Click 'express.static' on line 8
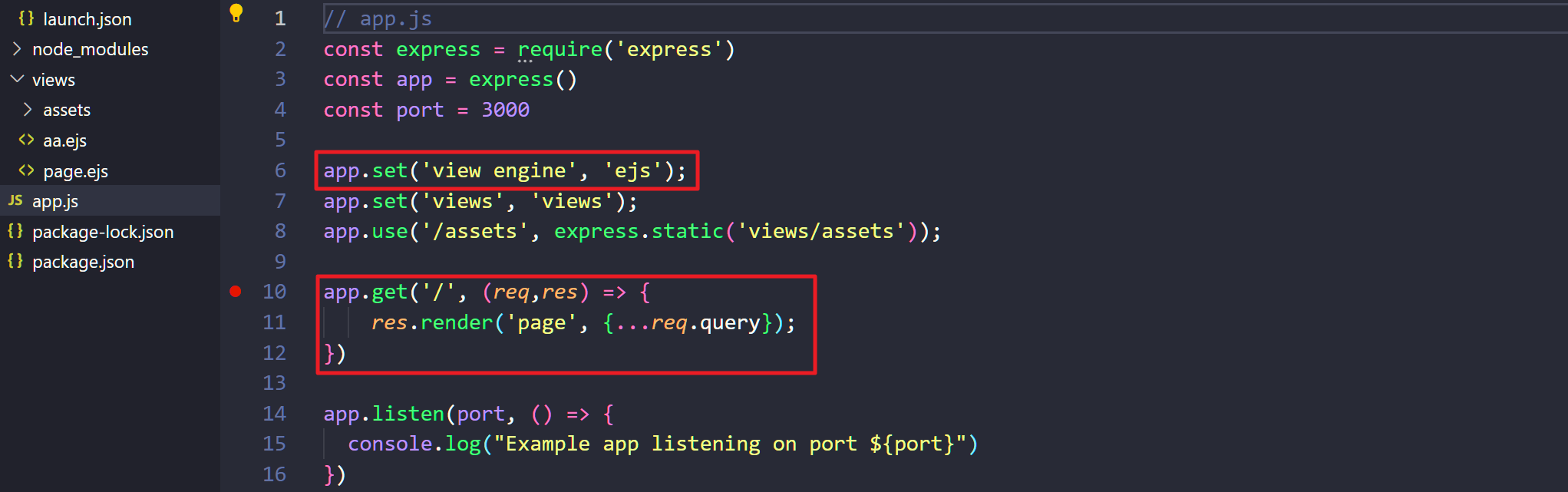1568x492 pixels. coord(639,232)
